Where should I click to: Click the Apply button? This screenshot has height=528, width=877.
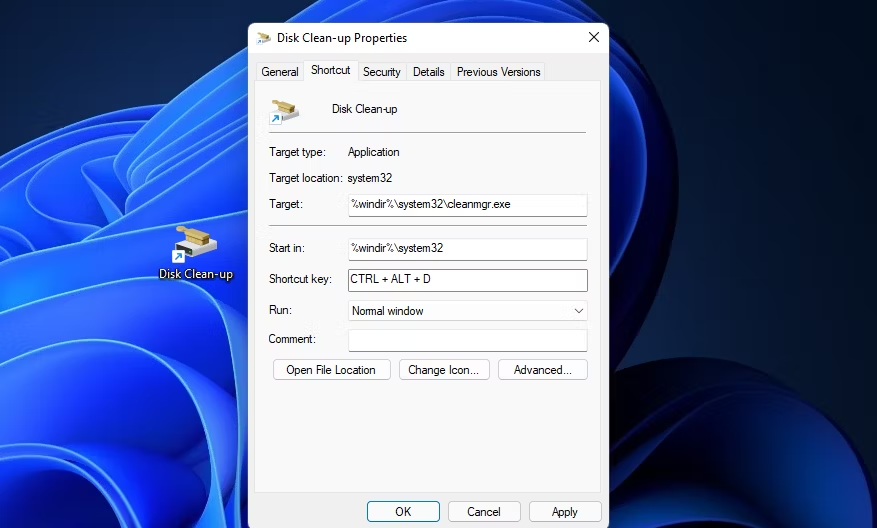pos(565,512)
